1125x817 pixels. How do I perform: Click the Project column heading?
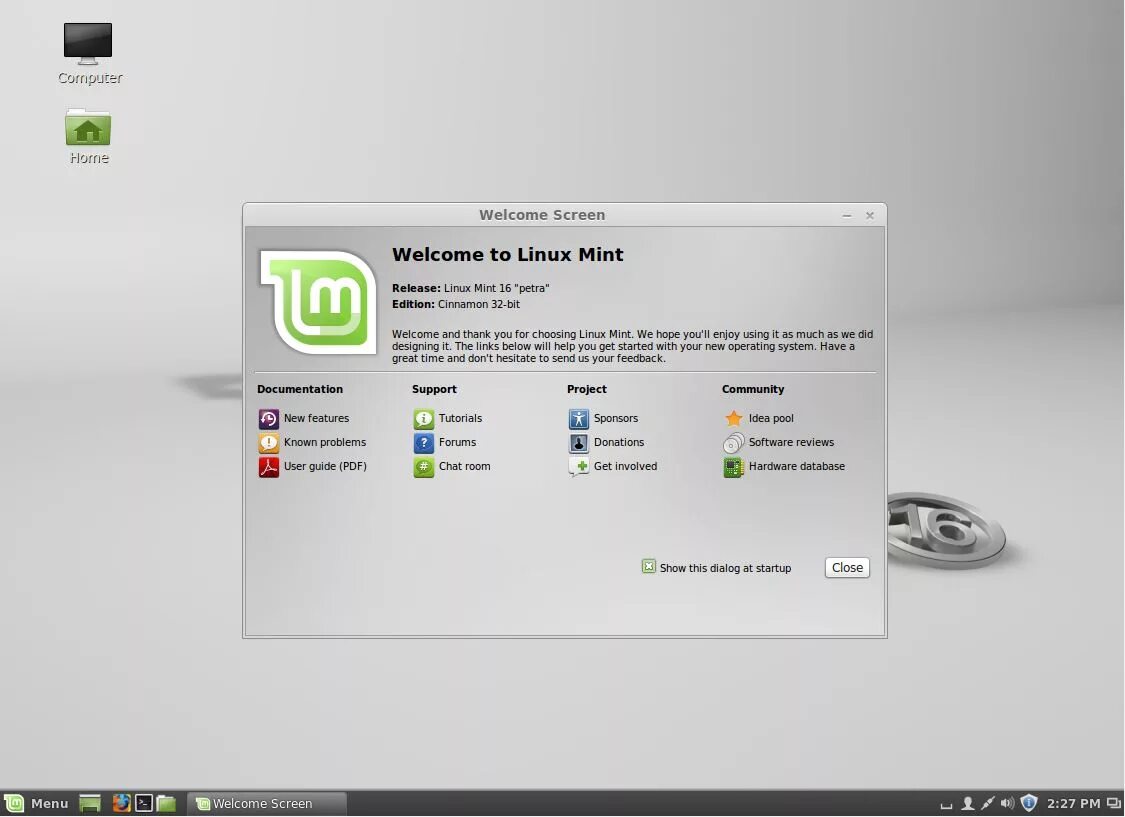tap(587, 389)
